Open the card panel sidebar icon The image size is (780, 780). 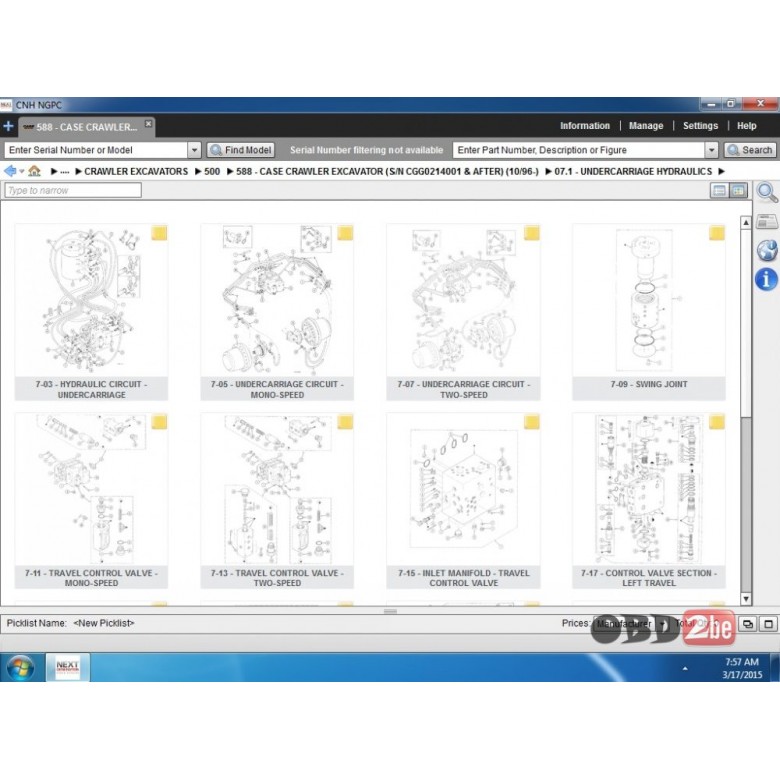(x=767, y=221)
